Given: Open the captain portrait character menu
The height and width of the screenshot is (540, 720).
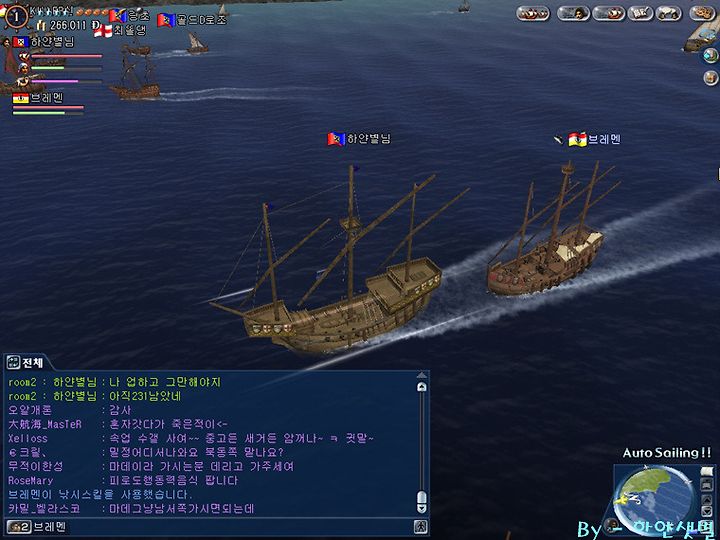Looking at the screenshot, I should click(x=574, y=13).
